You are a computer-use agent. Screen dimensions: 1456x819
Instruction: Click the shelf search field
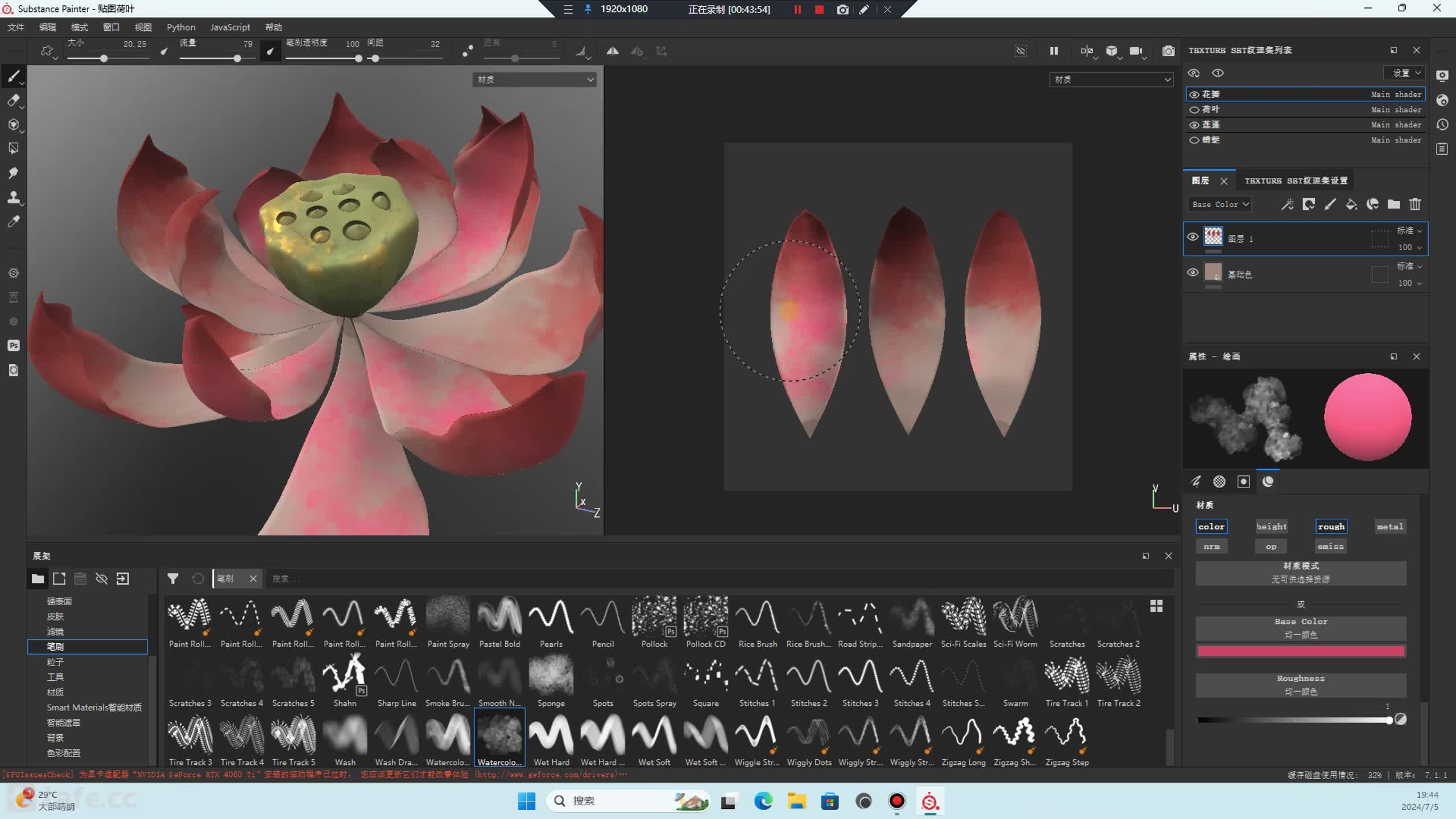pyautogui.click(x=719, y=578)
